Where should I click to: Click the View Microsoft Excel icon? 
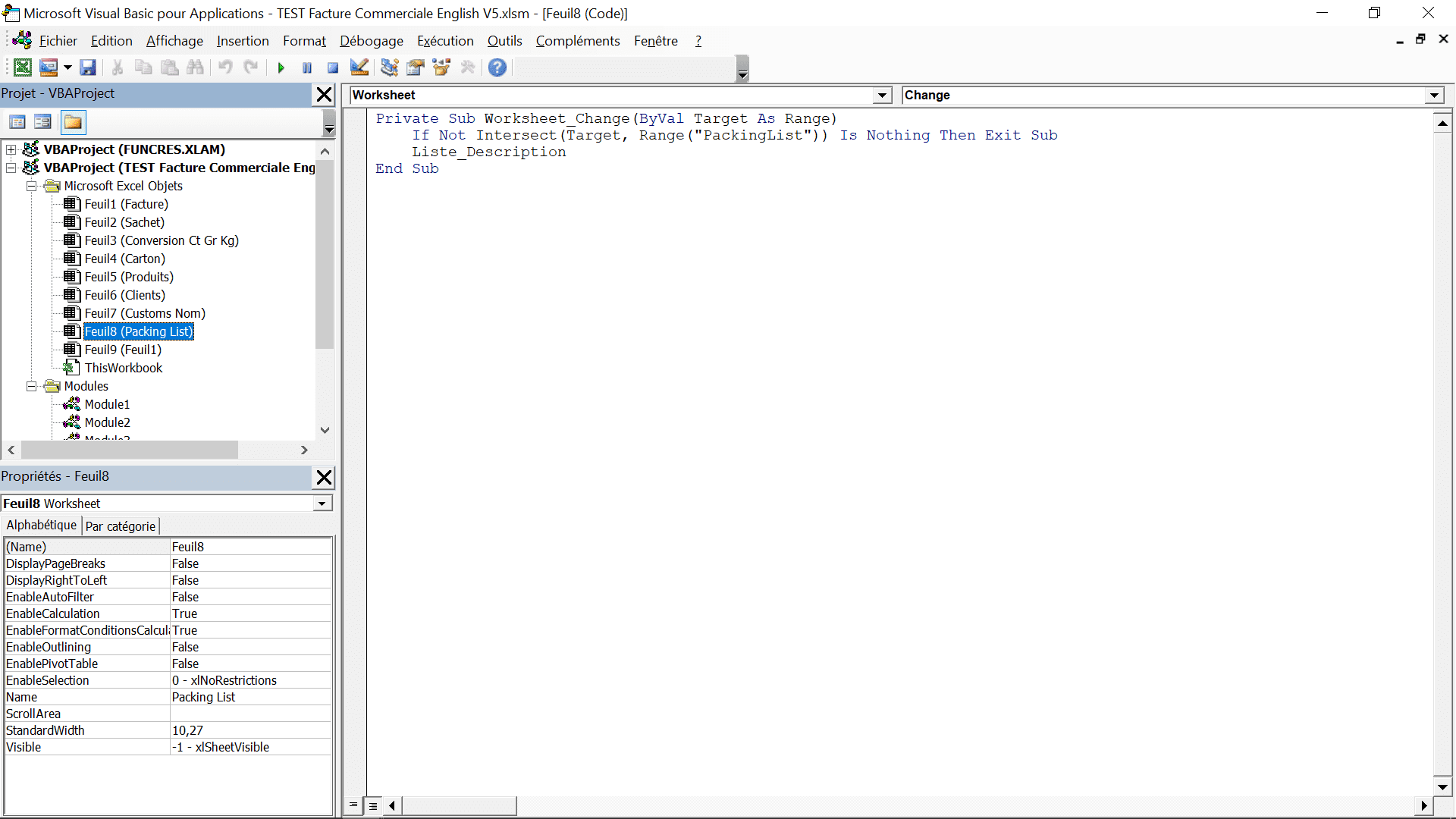coord(23,67)
